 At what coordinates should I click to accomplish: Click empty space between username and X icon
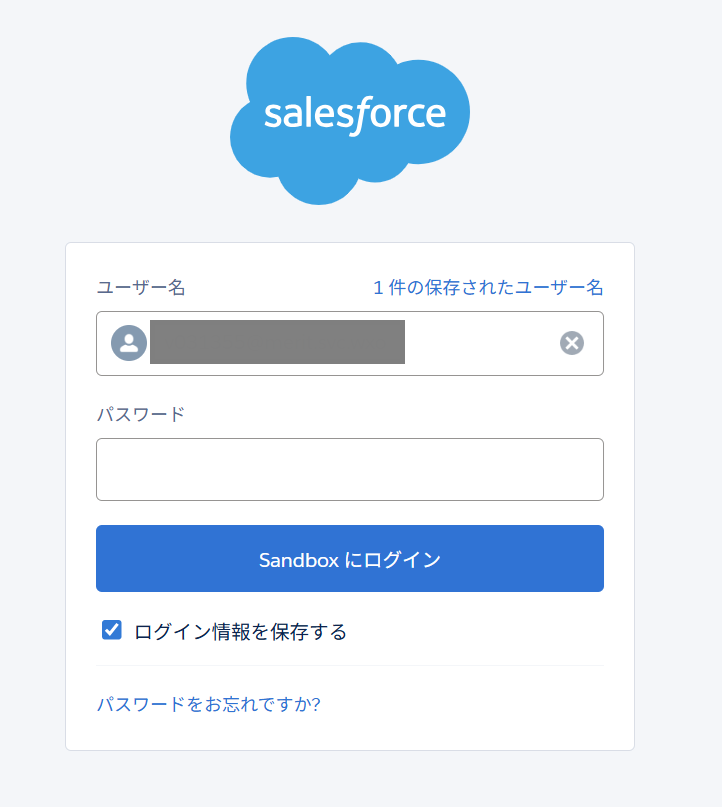(480, 343)
